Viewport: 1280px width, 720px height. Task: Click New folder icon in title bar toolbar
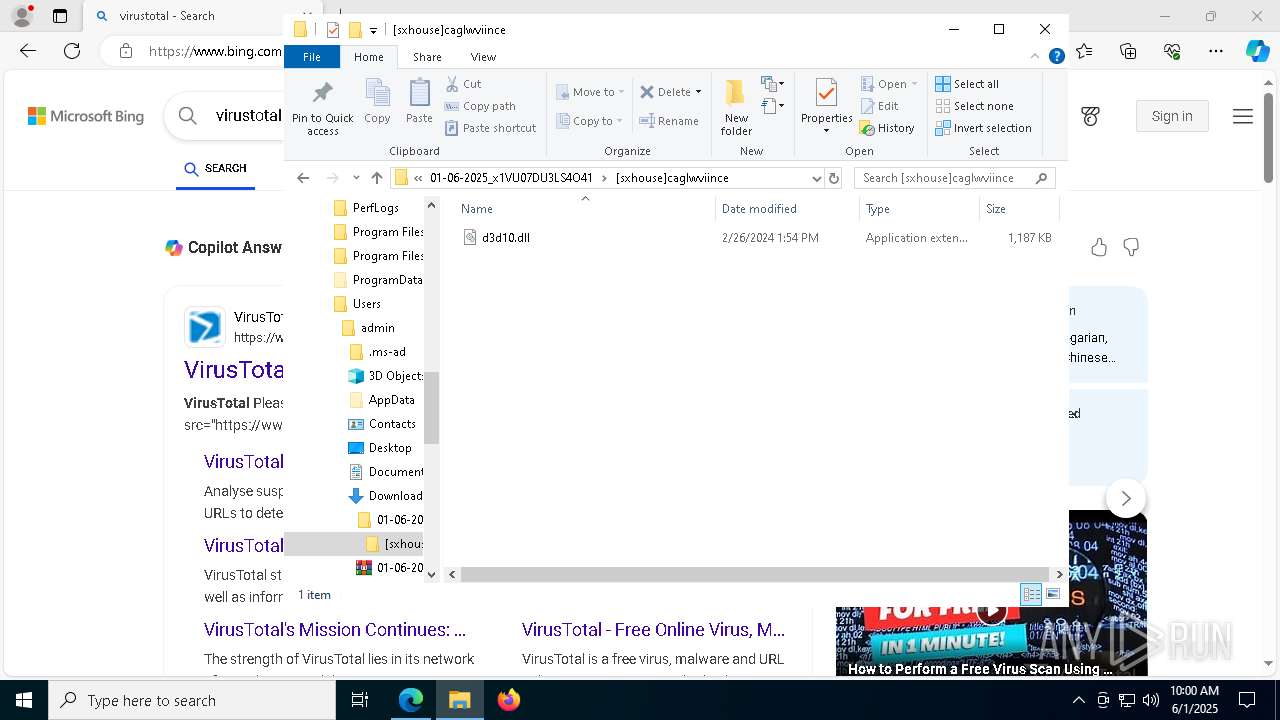[x=355, y=30]
